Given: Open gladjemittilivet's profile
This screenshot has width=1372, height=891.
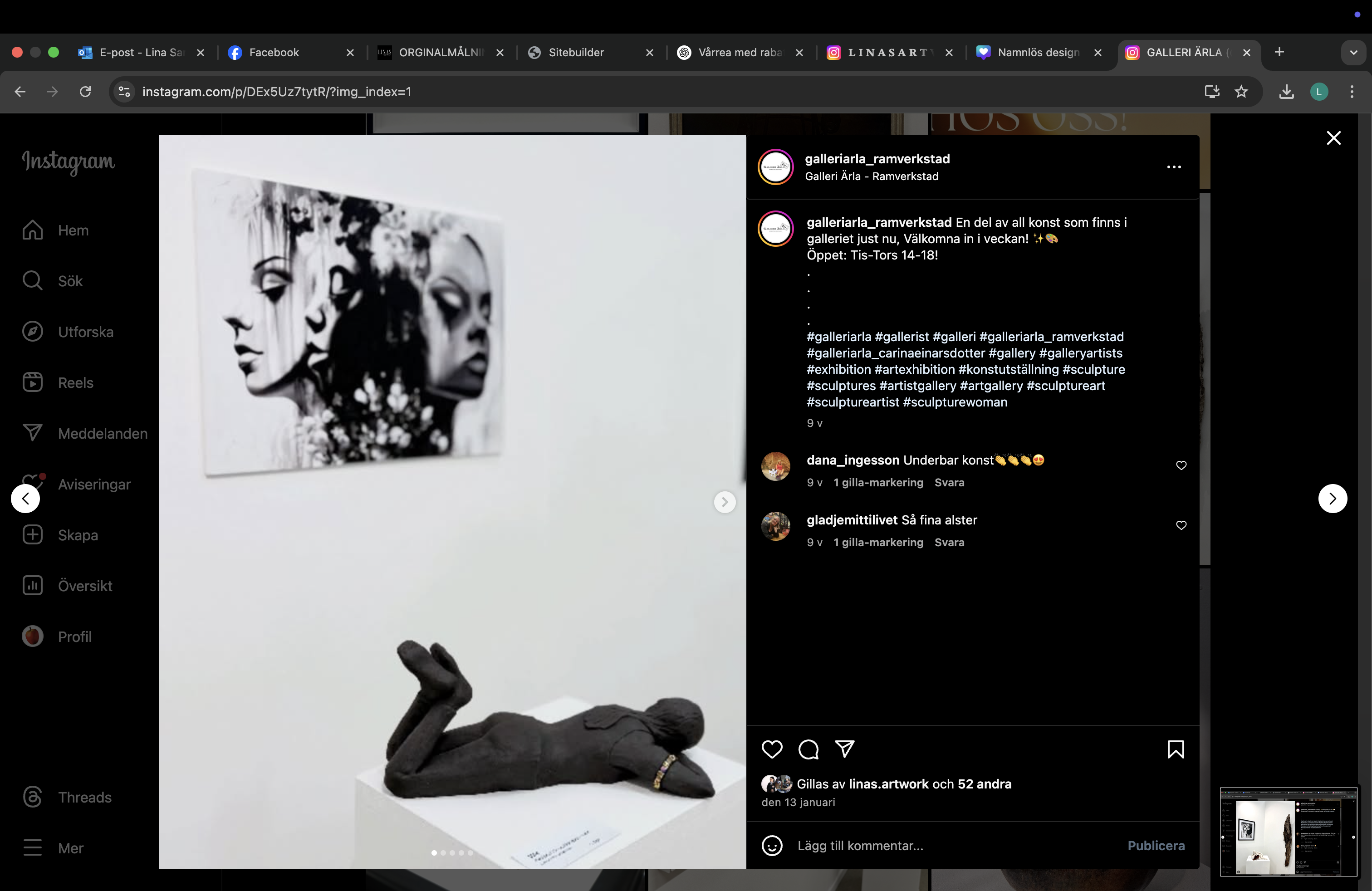Looking at the screenshot, I should (852, 520).
